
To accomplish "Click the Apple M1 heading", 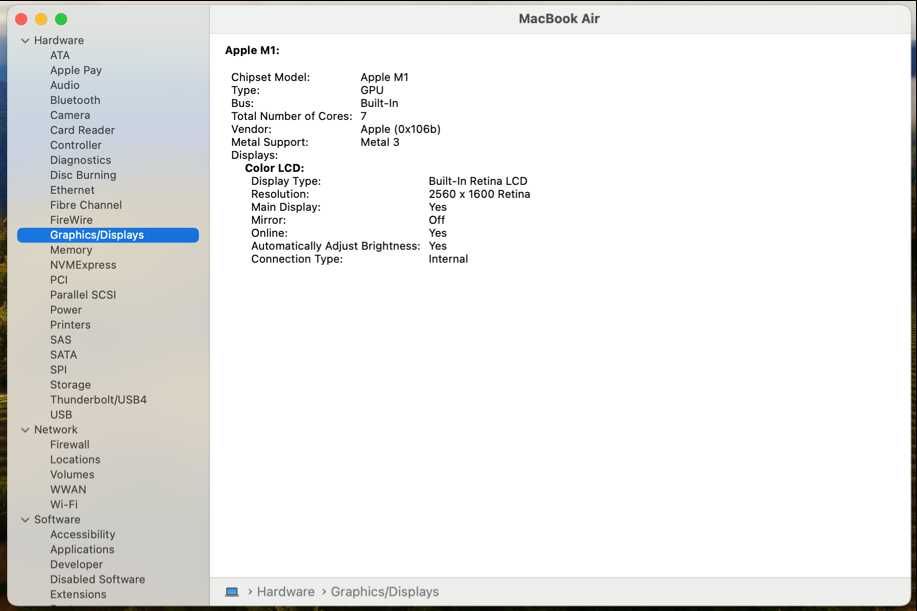I will [x=252, y=50].
